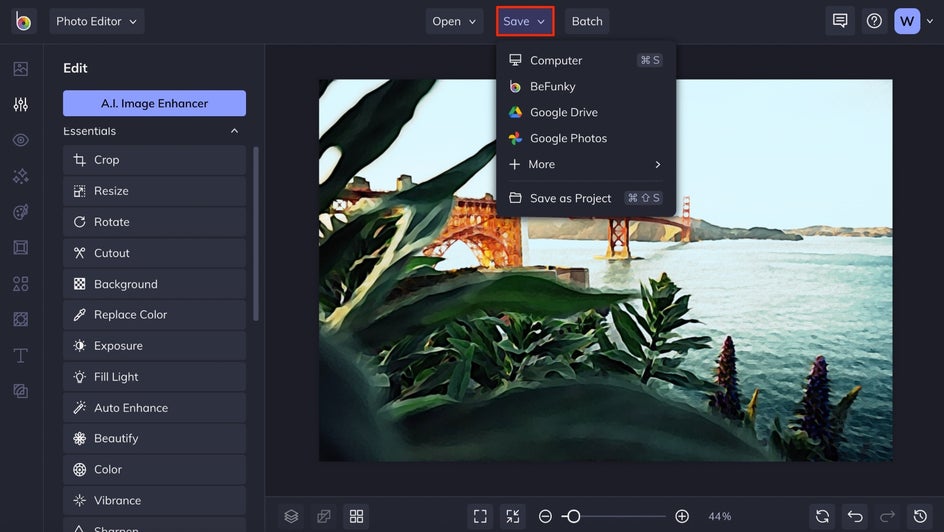The width and height of the screenshot is (944, 532).
Task: Click the fullscreen expand icon
Action: (x=480, y=516)
